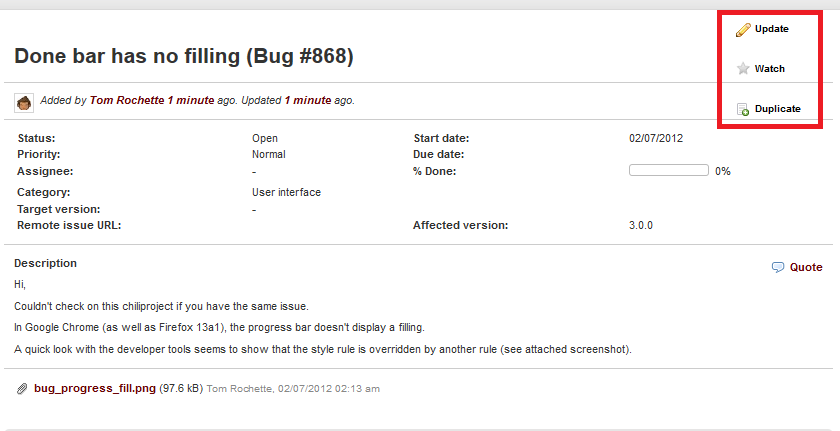840x431 pixels.
Task: Click the % Done progress bar
Action: 669,170
